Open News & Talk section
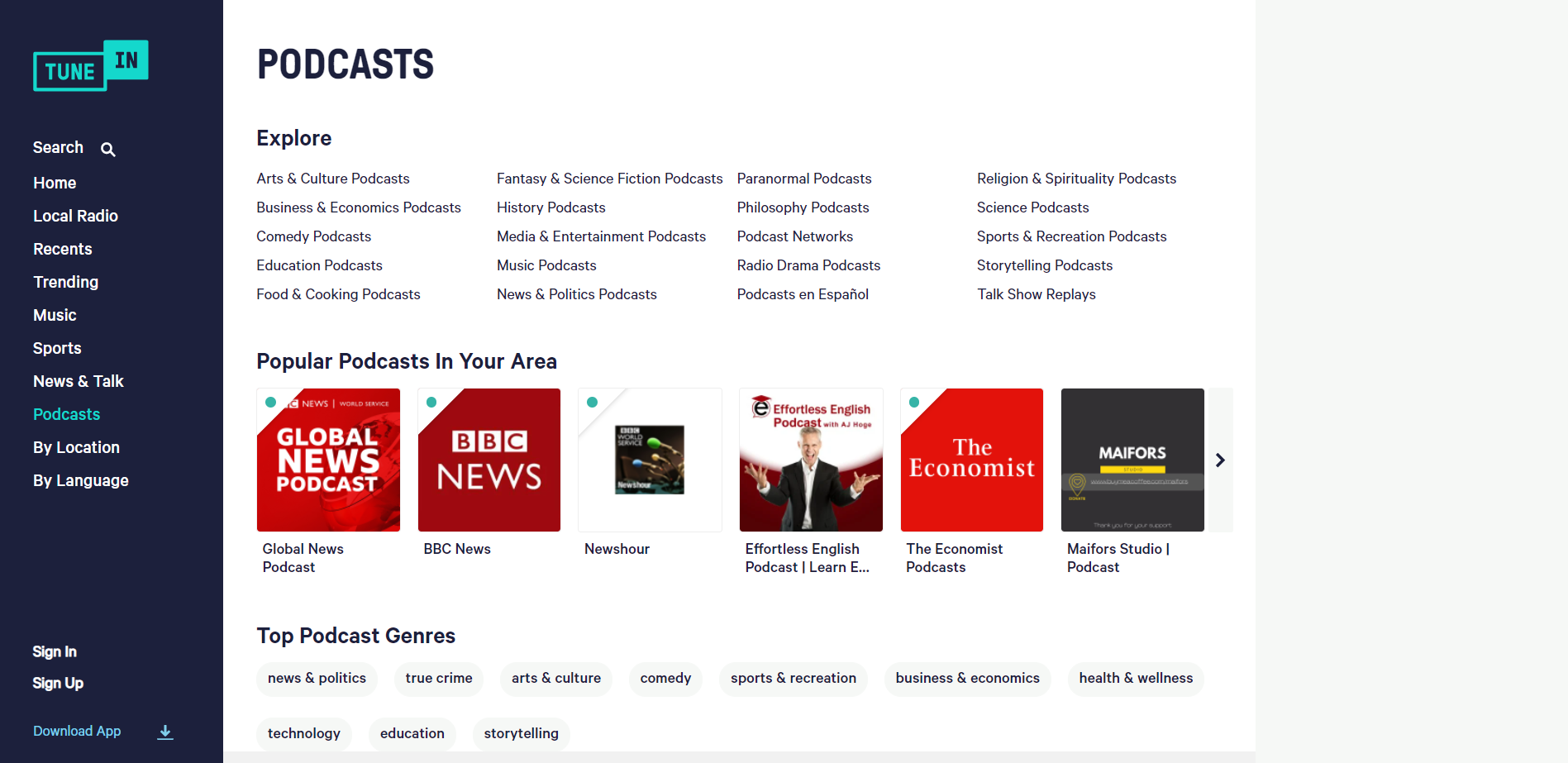This screenshot has width=1568, height=763. click(78, 381)
